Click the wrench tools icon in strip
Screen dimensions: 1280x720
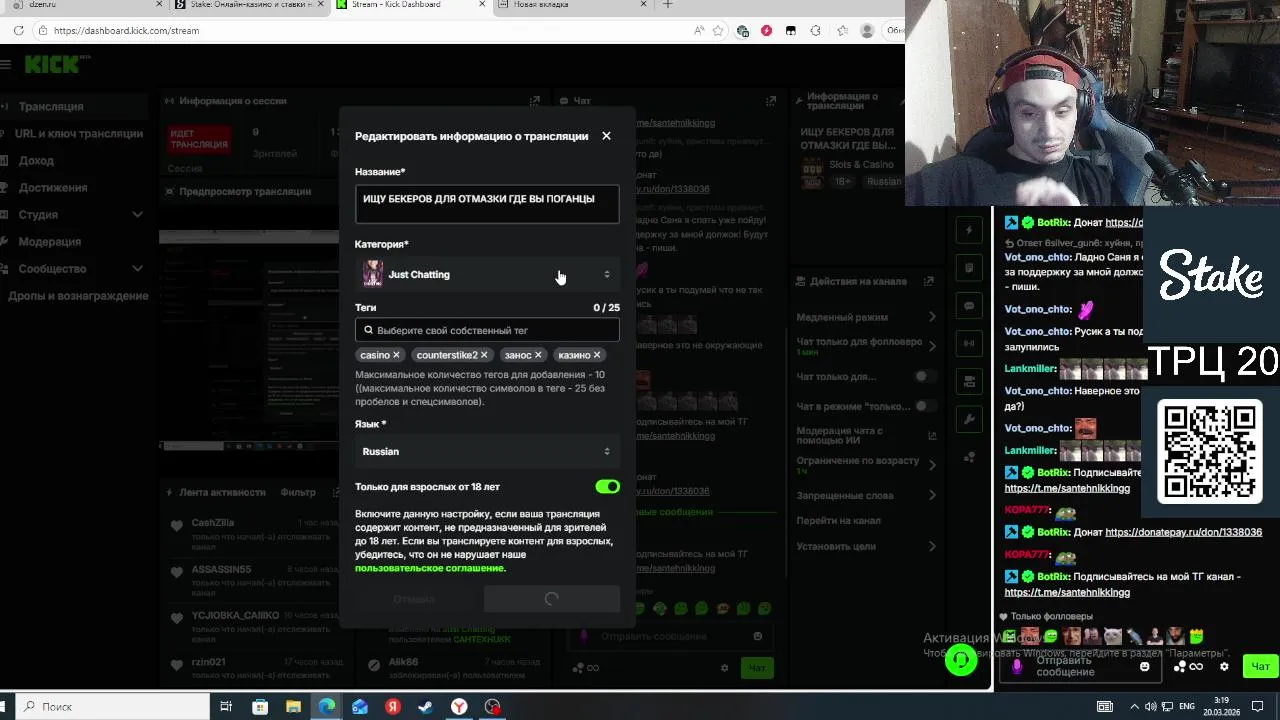(968, 420)
